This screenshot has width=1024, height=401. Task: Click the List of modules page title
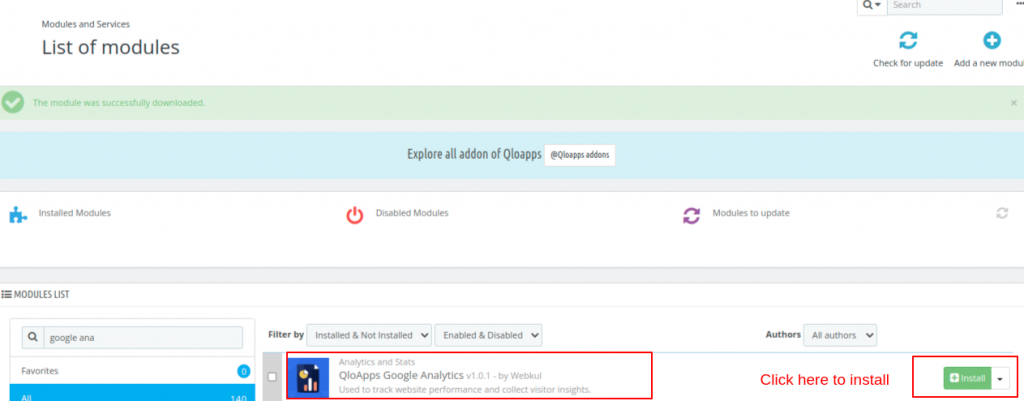pyautogui.click(x=110, y=47)
